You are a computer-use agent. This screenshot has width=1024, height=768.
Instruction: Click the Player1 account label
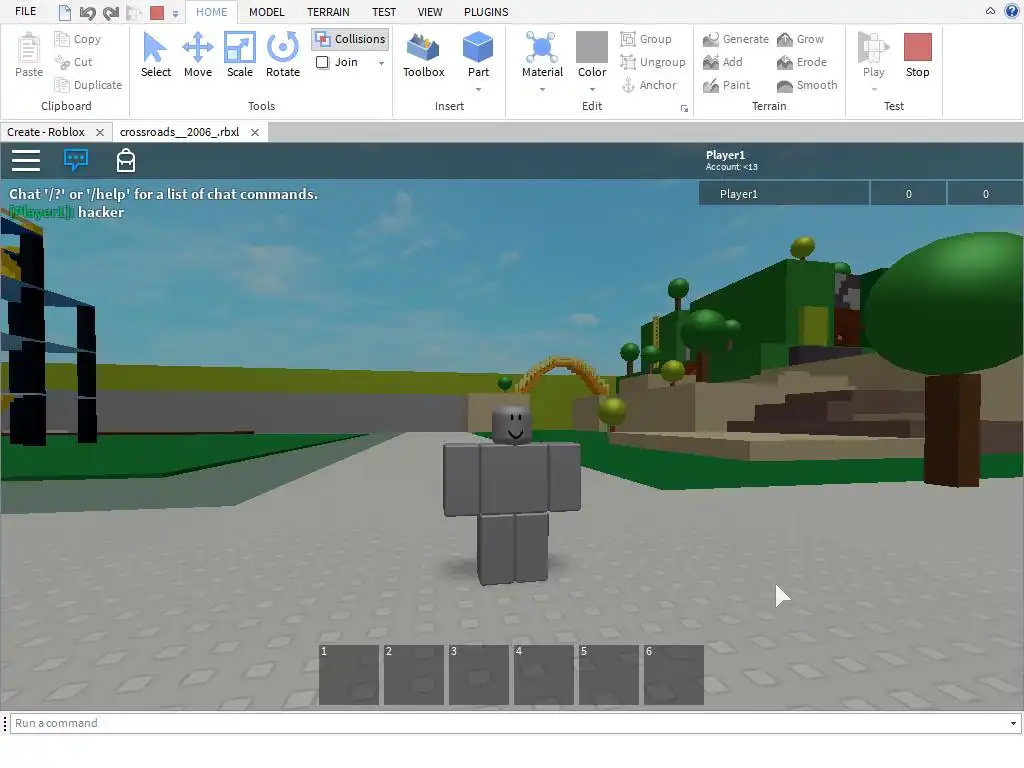click(731, 161)
